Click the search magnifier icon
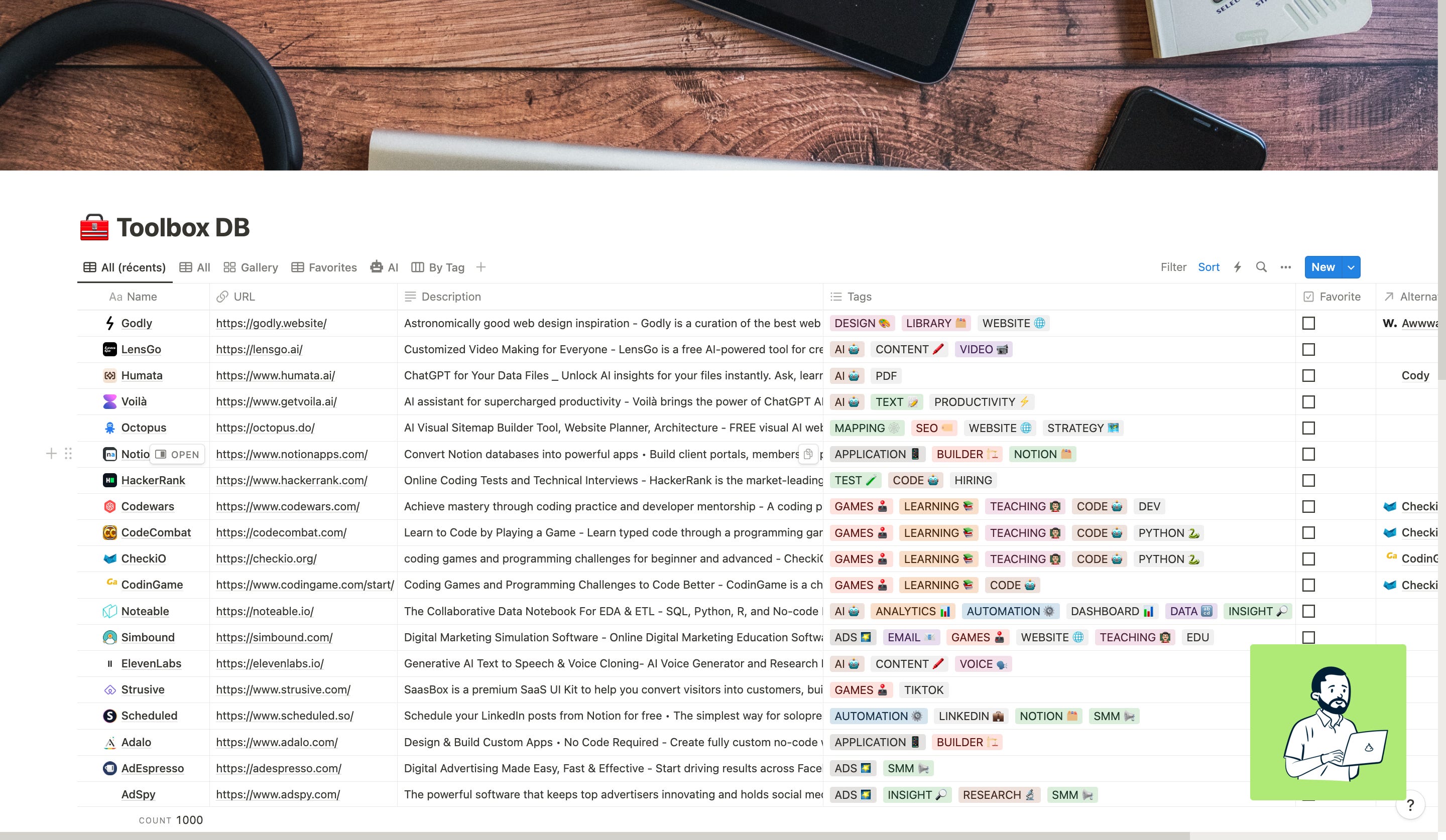The width and height of the screenshot is (1446, 840). point(1261,267)
